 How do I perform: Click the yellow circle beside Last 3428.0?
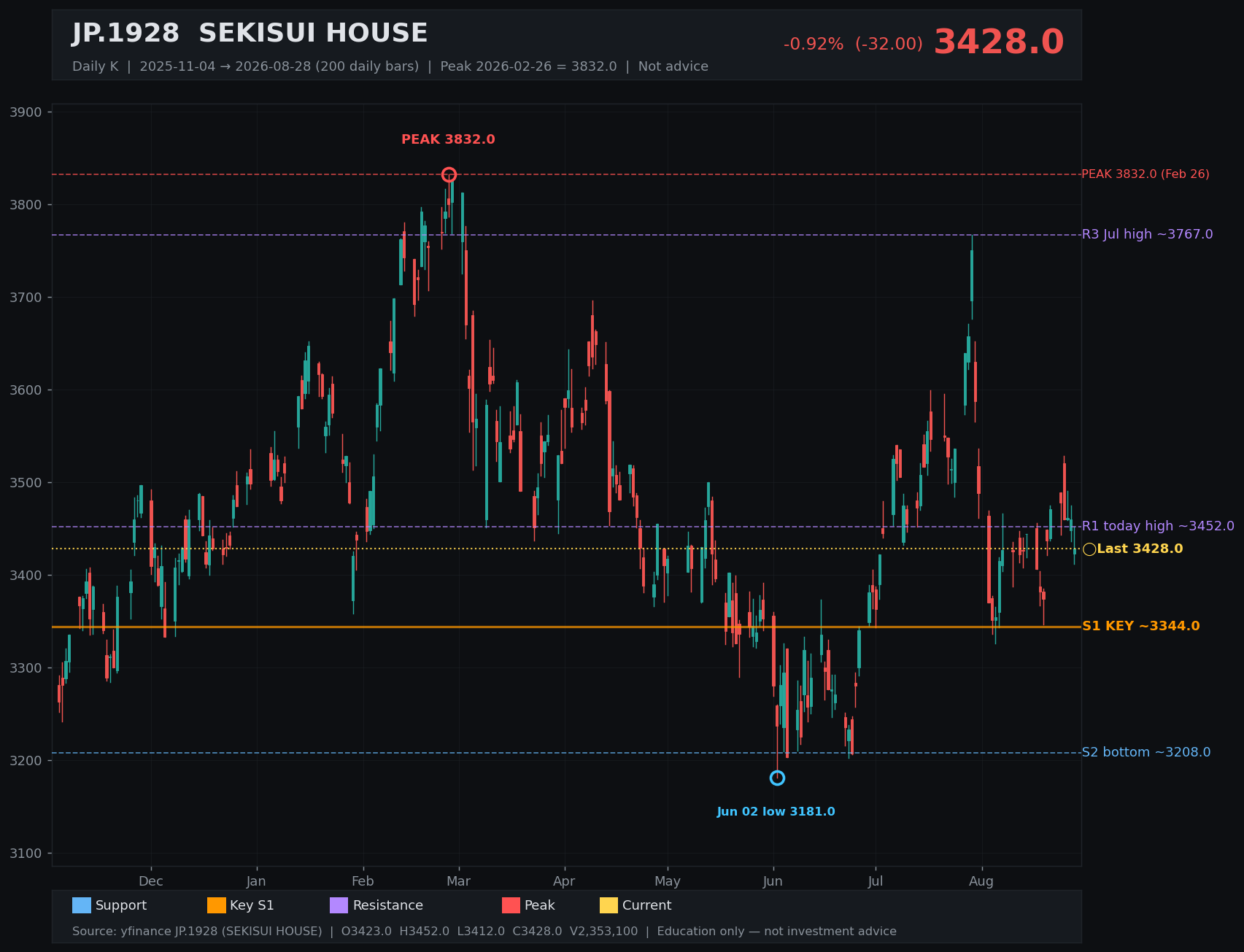point(1089,549)
